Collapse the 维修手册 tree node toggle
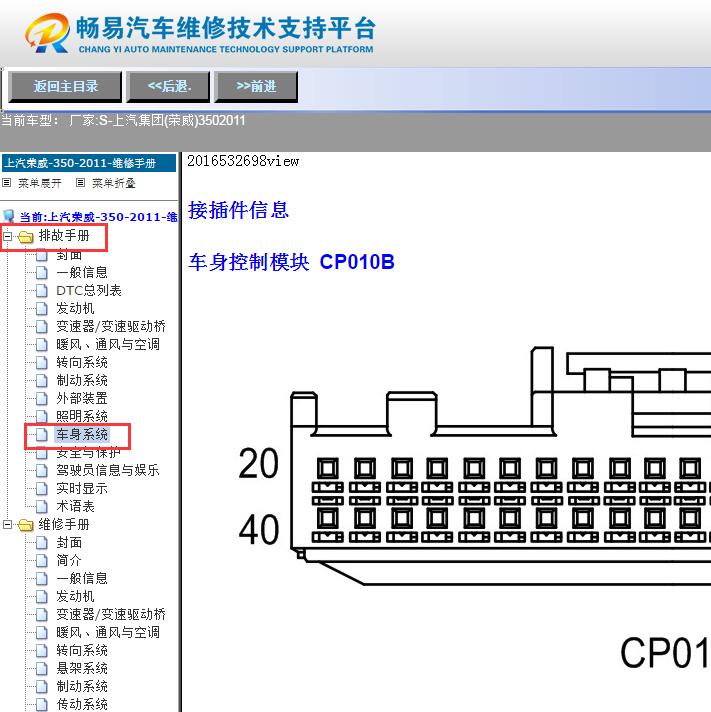Viewport: 711px width, 712px height. tap(7, 524)
